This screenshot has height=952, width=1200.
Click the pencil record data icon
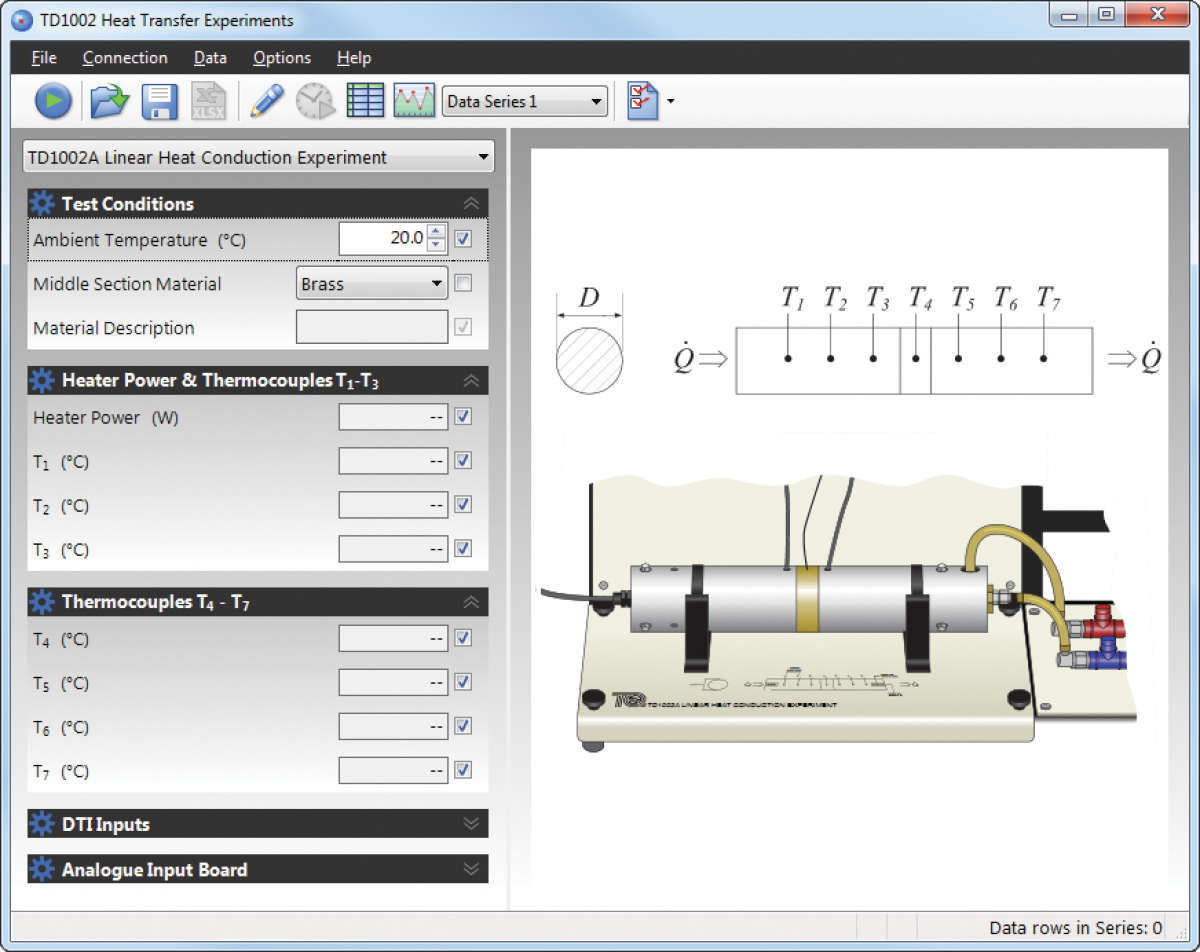tap(267, 101)
